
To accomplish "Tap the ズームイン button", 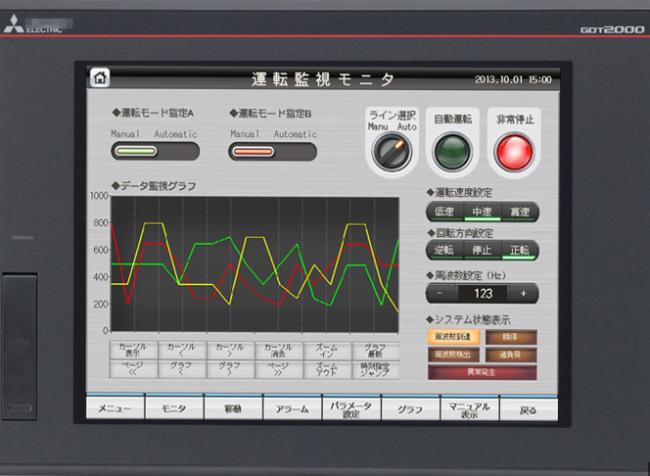I will coord(327,350).
